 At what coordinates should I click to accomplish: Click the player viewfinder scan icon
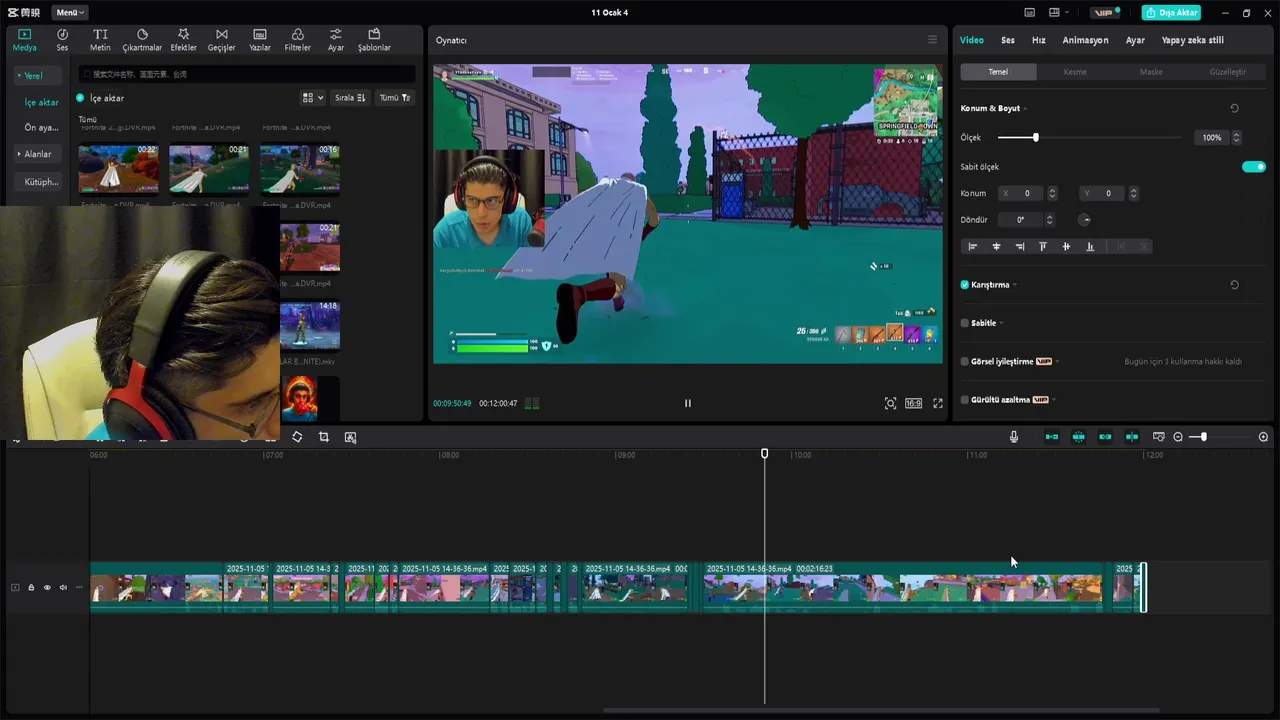point(890,403)
